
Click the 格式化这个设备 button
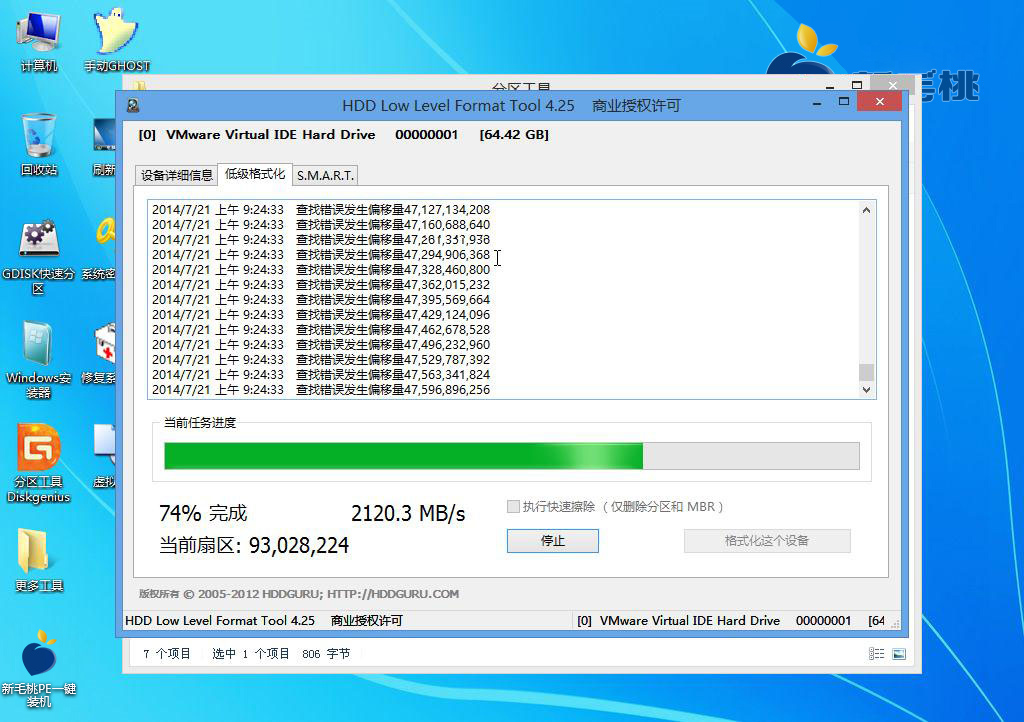[x=767, y=541]
